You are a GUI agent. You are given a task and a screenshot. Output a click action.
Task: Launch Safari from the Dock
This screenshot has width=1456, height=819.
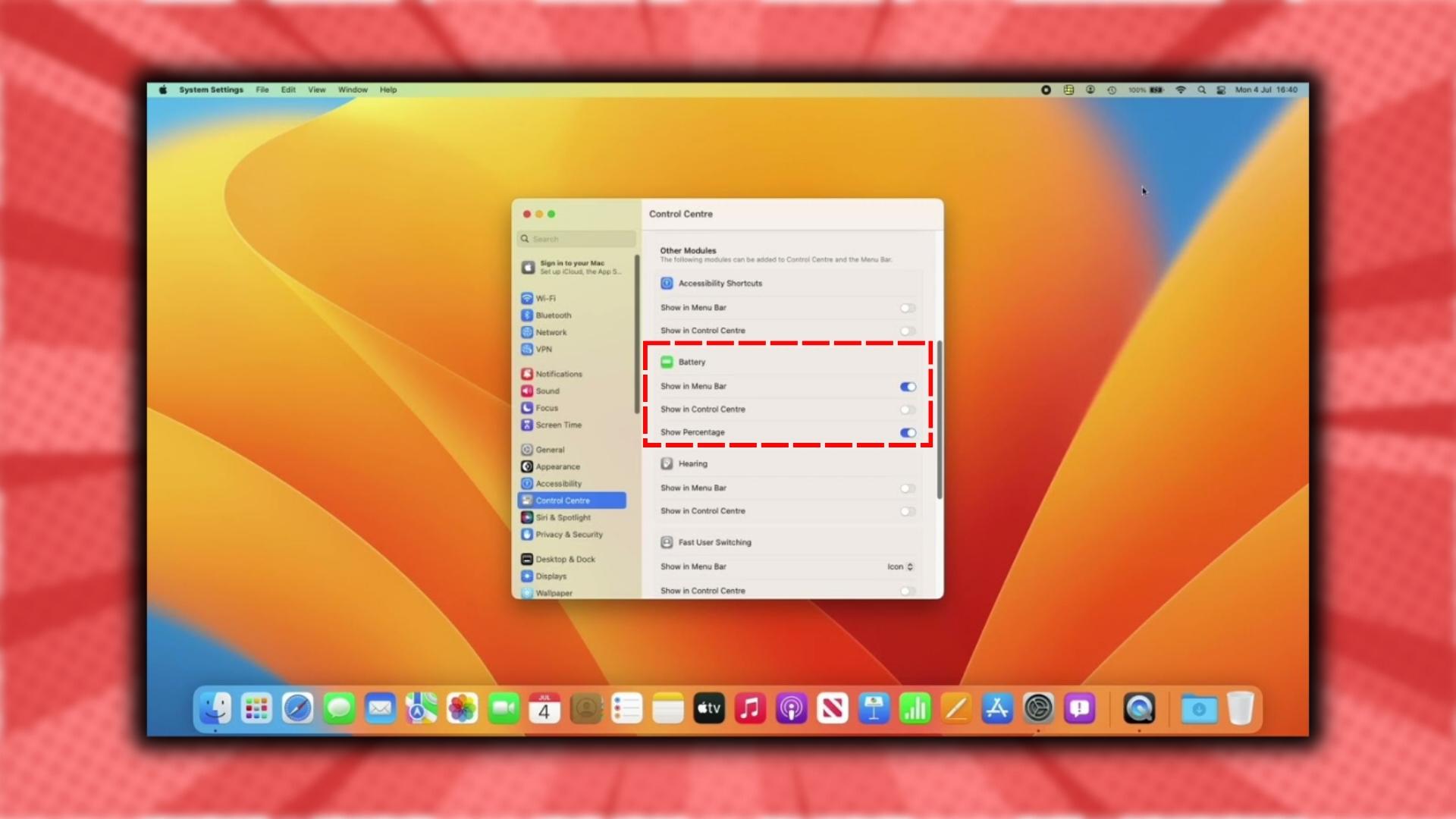pos(297,709)
